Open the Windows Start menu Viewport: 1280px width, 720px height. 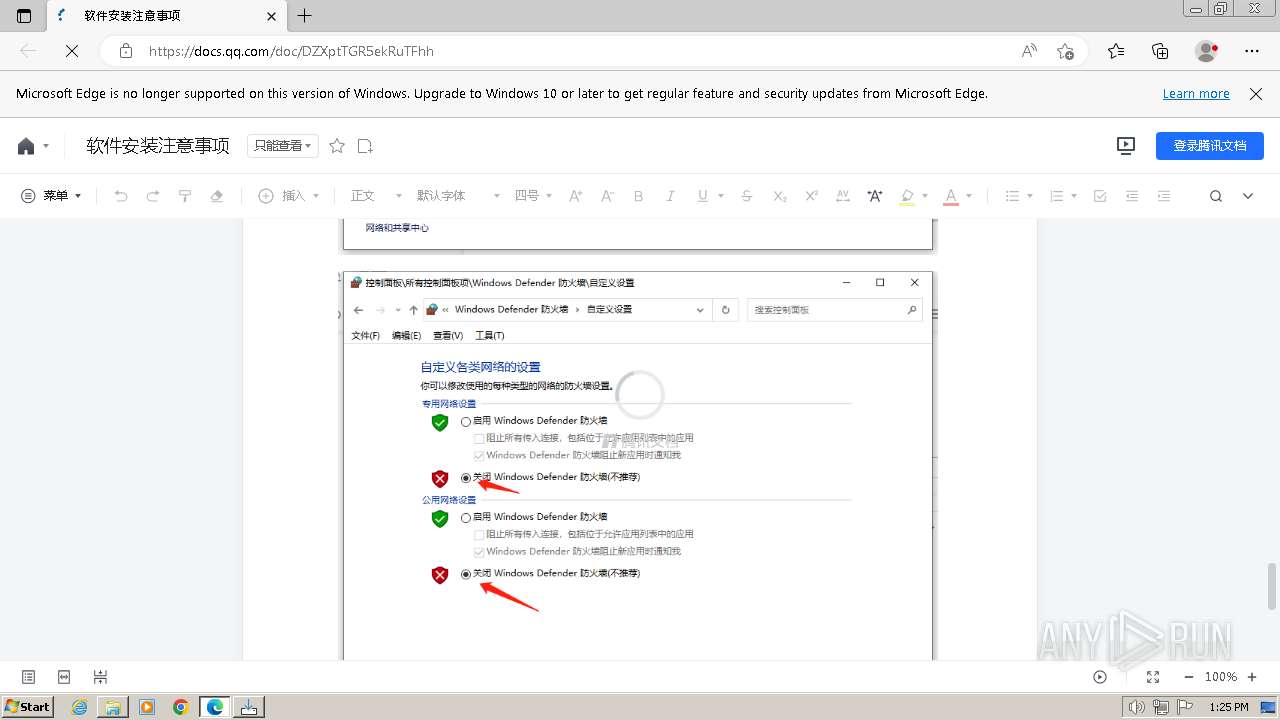pos(27,707)
